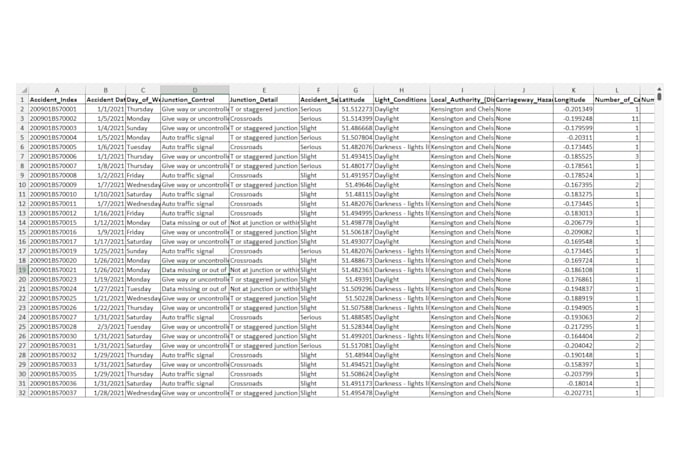Click latitude value 51.528344
680x459 pixels.
pos(356,327)
